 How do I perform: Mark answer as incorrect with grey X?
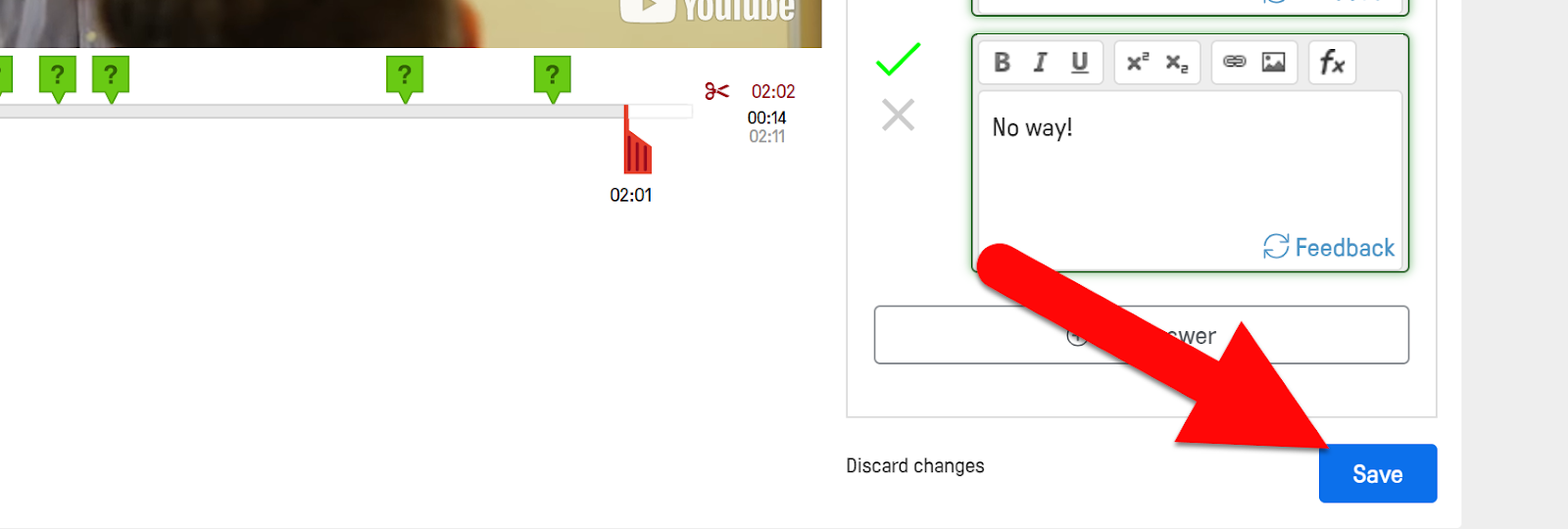(x=898, y=115)
